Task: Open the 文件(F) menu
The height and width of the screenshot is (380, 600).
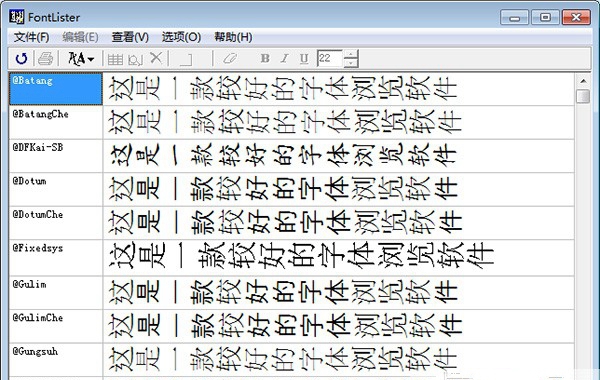Action: 31,37
